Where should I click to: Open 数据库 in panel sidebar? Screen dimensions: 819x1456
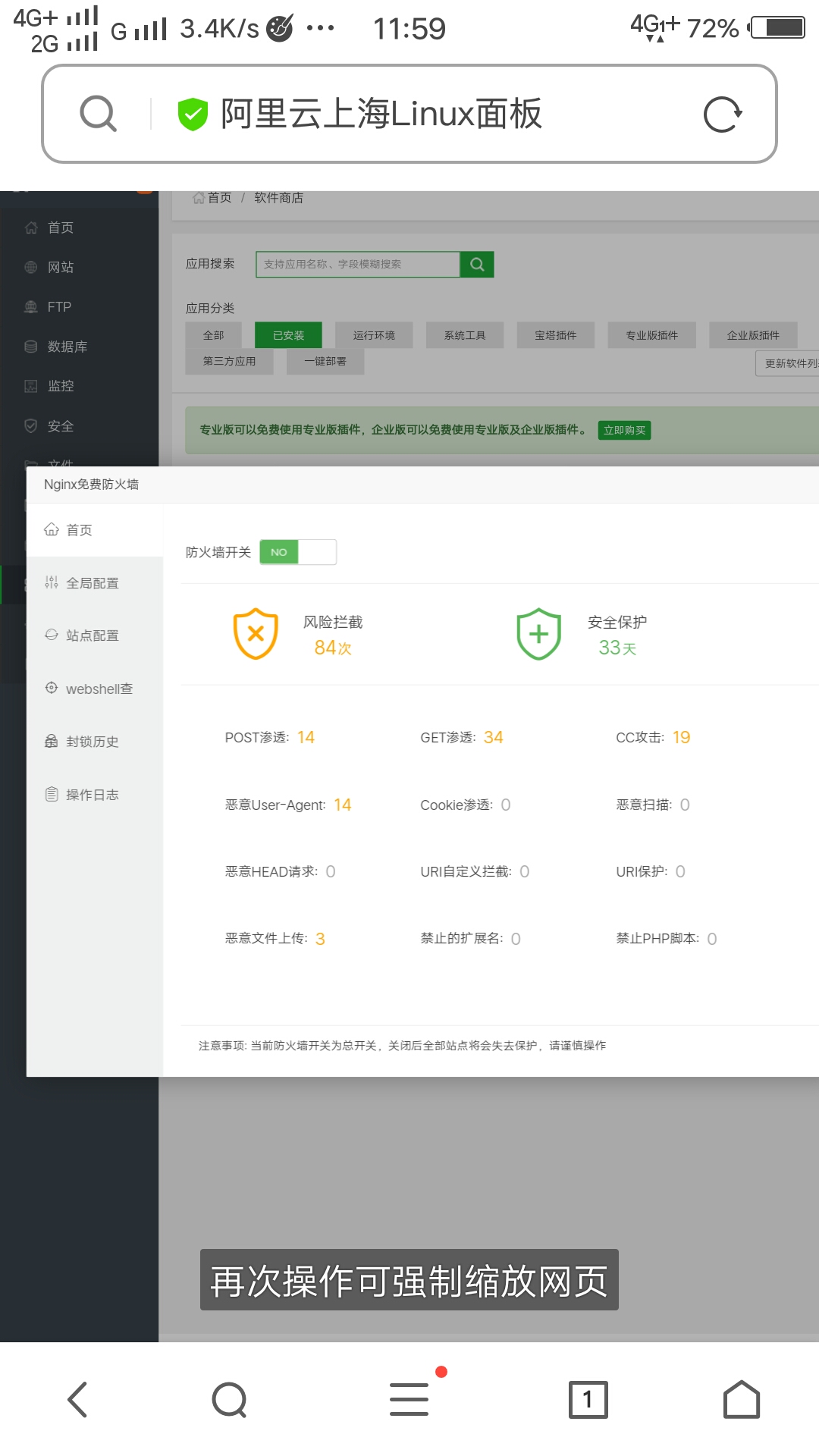coord(67,346)
